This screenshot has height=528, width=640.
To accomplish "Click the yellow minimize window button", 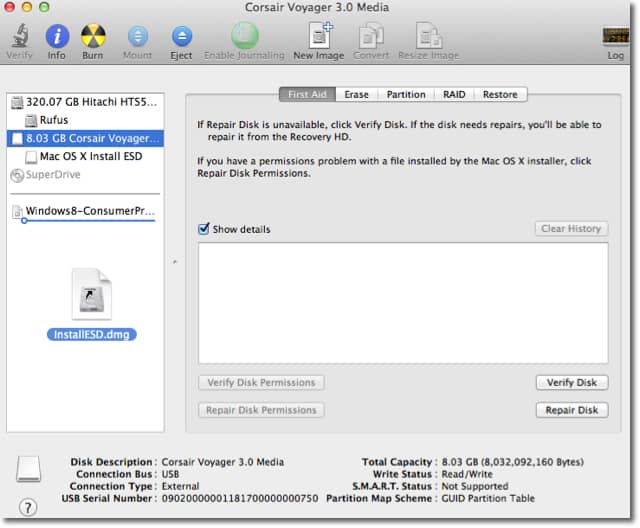I will tap(27, 7).
